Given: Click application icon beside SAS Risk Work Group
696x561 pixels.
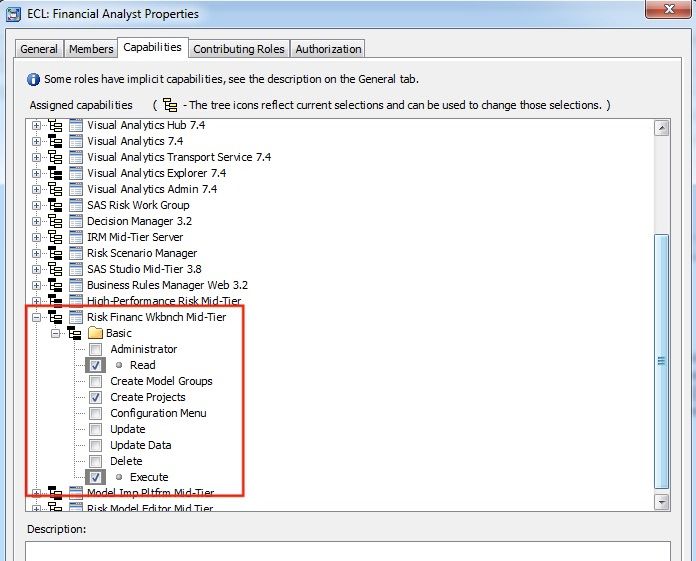Looking at the screenshot, I should (76, 205).
